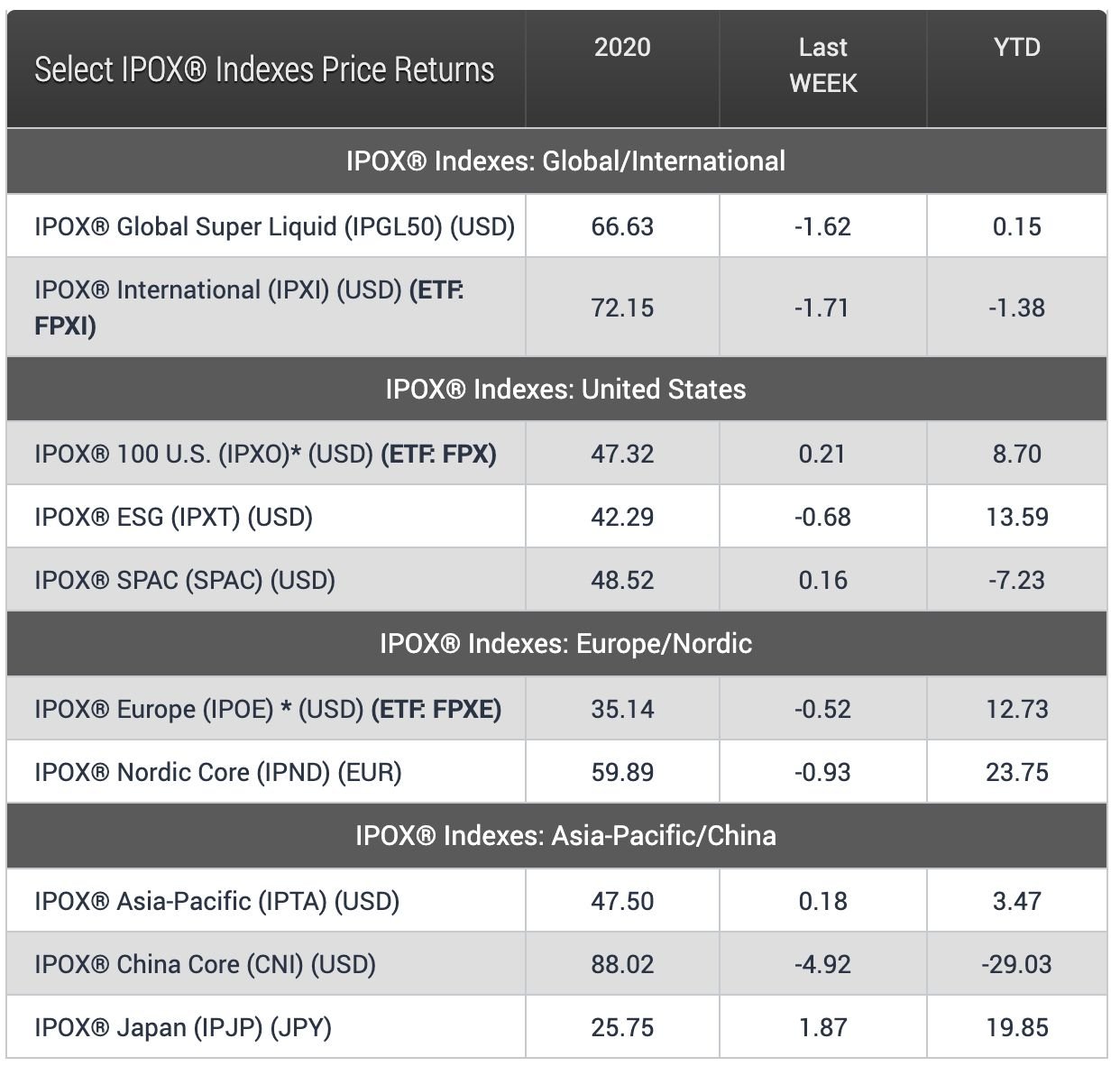Click the IPOX Global Super Liquid row label
The width and height of the screenshot is (1120, 1066).
coord(274,226)
